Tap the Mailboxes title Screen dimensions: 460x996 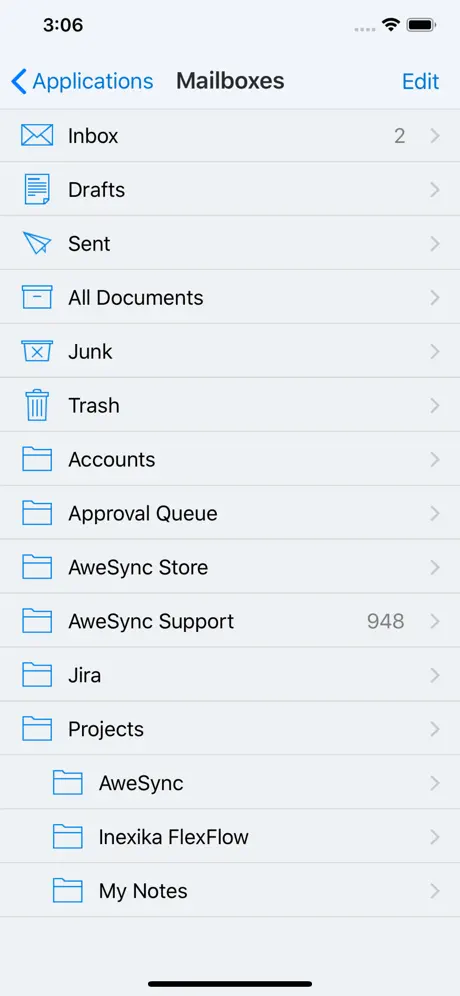coord(230,81)
